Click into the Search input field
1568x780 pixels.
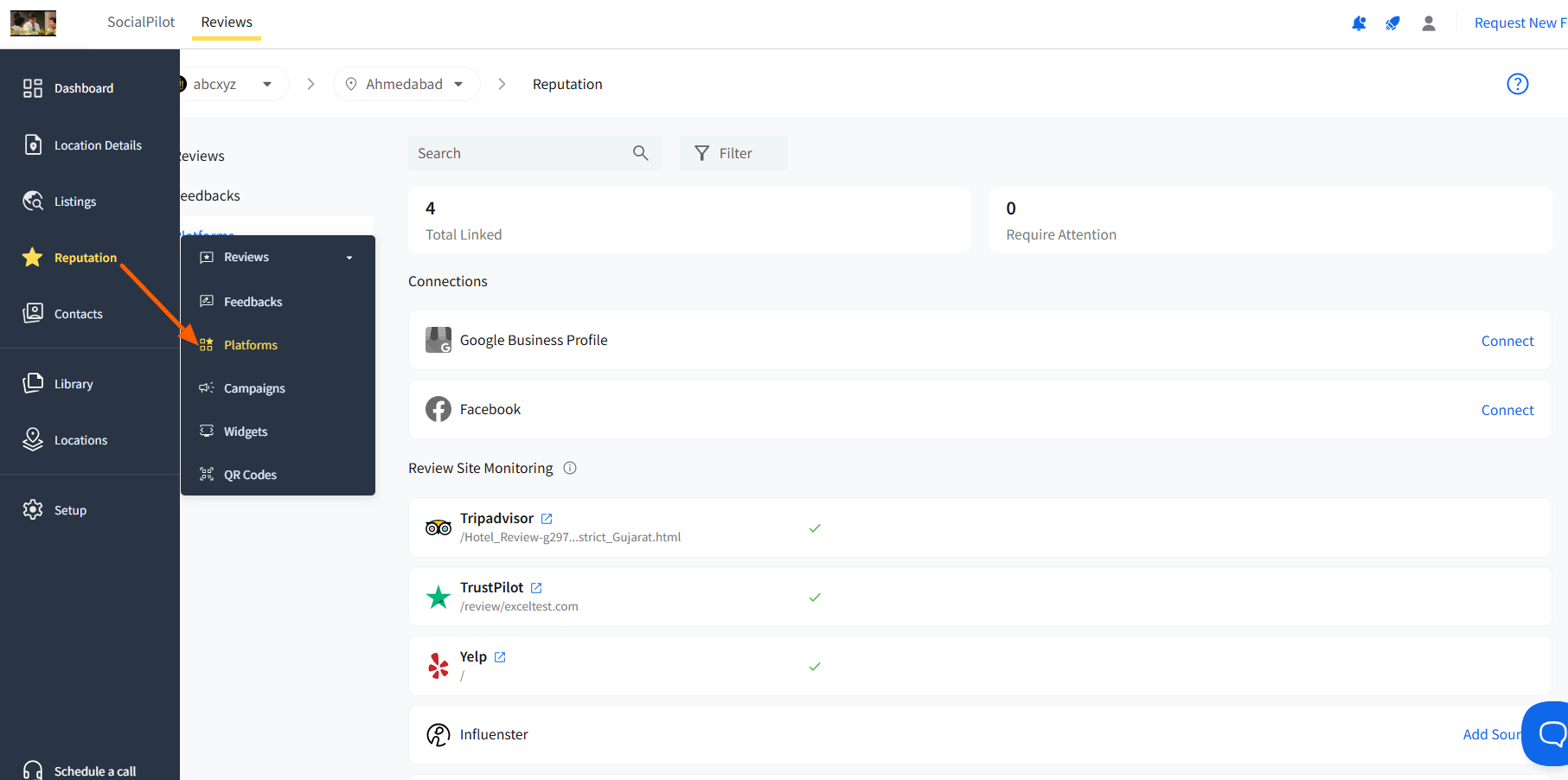click(535, 153)
